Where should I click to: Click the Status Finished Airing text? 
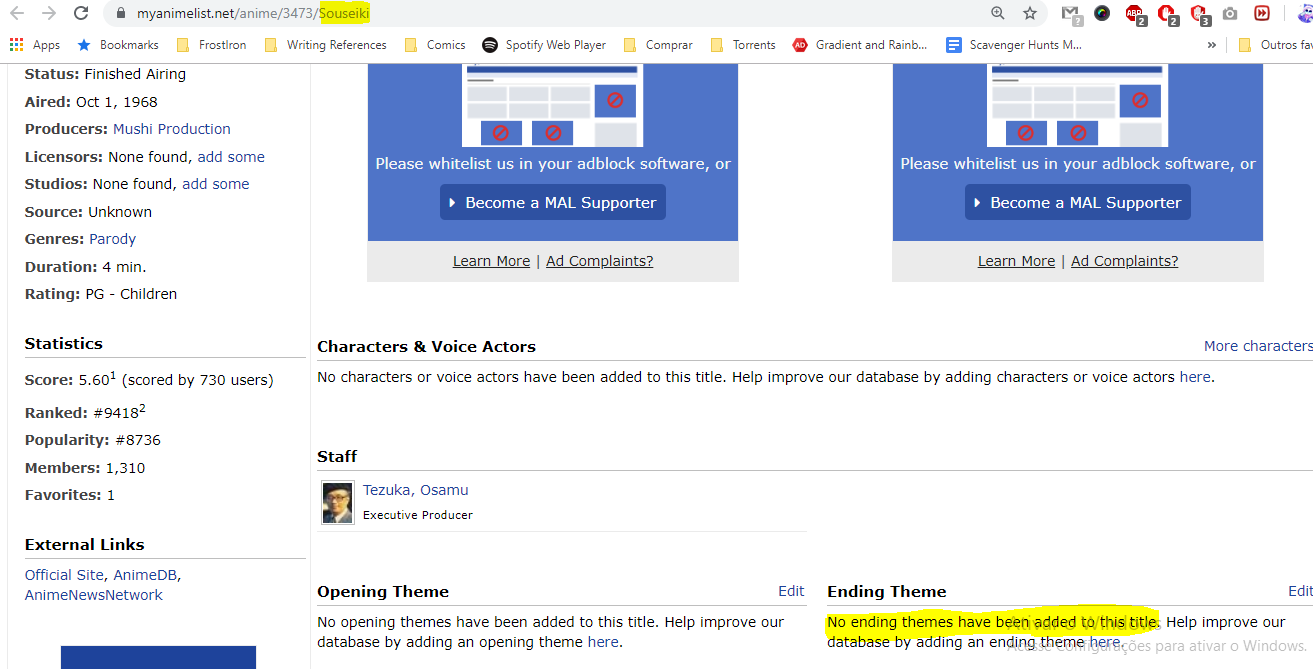click(105, 74)
